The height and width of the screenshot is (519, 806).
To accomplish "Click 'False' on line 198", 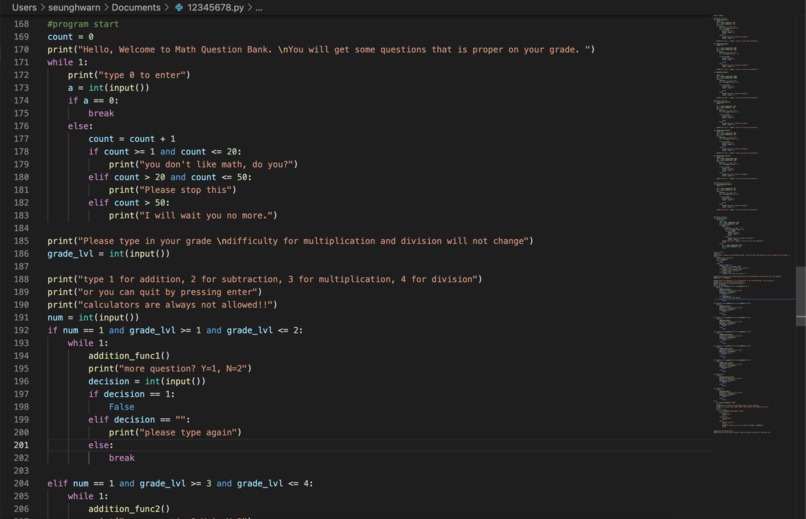I will click(121, 407).
